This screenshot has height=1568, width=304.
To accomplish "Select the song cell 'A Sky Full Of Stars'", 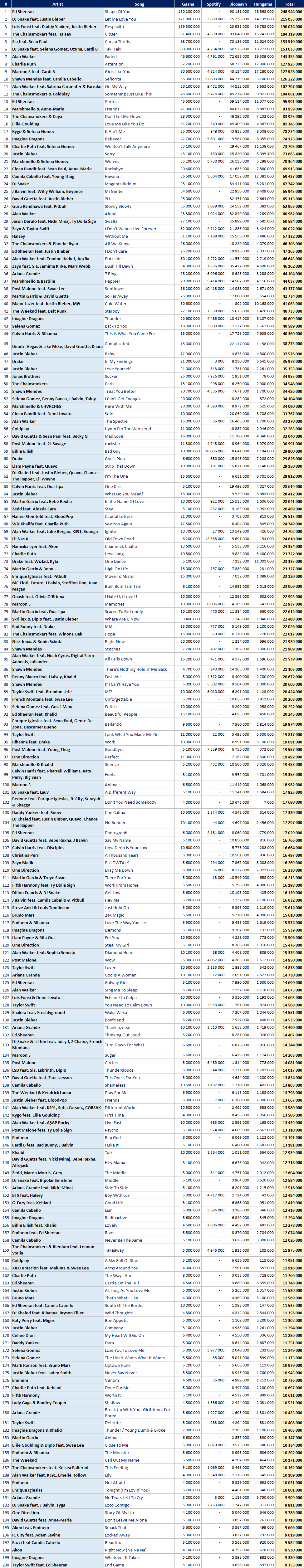I will pyautogui.click(x=139, y=1260).
